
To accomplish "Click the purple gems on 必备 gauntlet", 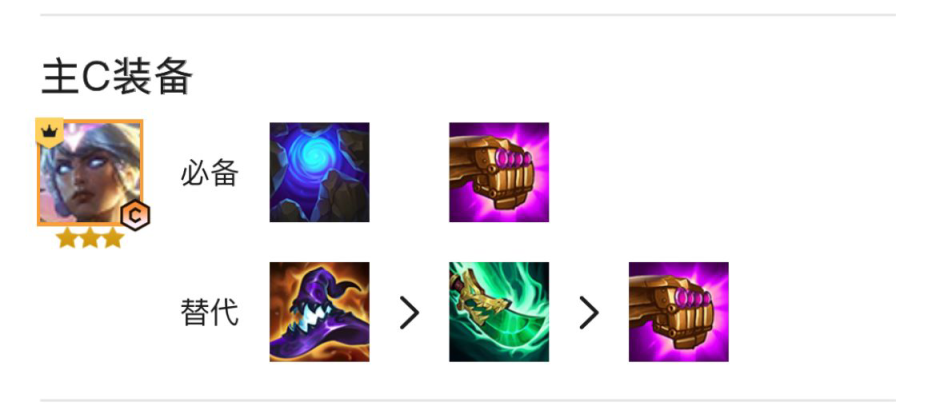I will tap(514, 159).
